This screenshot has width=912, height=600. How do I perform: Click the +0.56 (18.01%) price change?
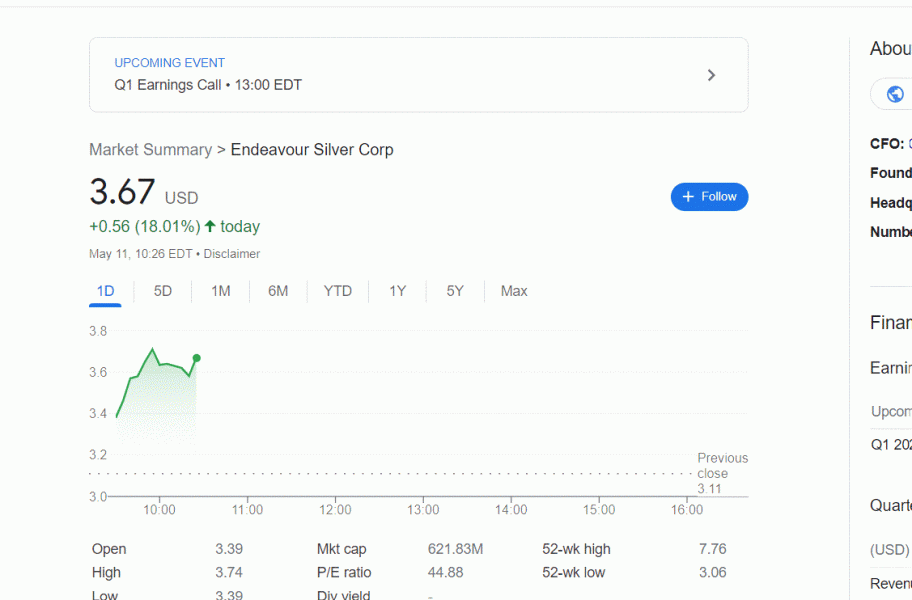144,226
